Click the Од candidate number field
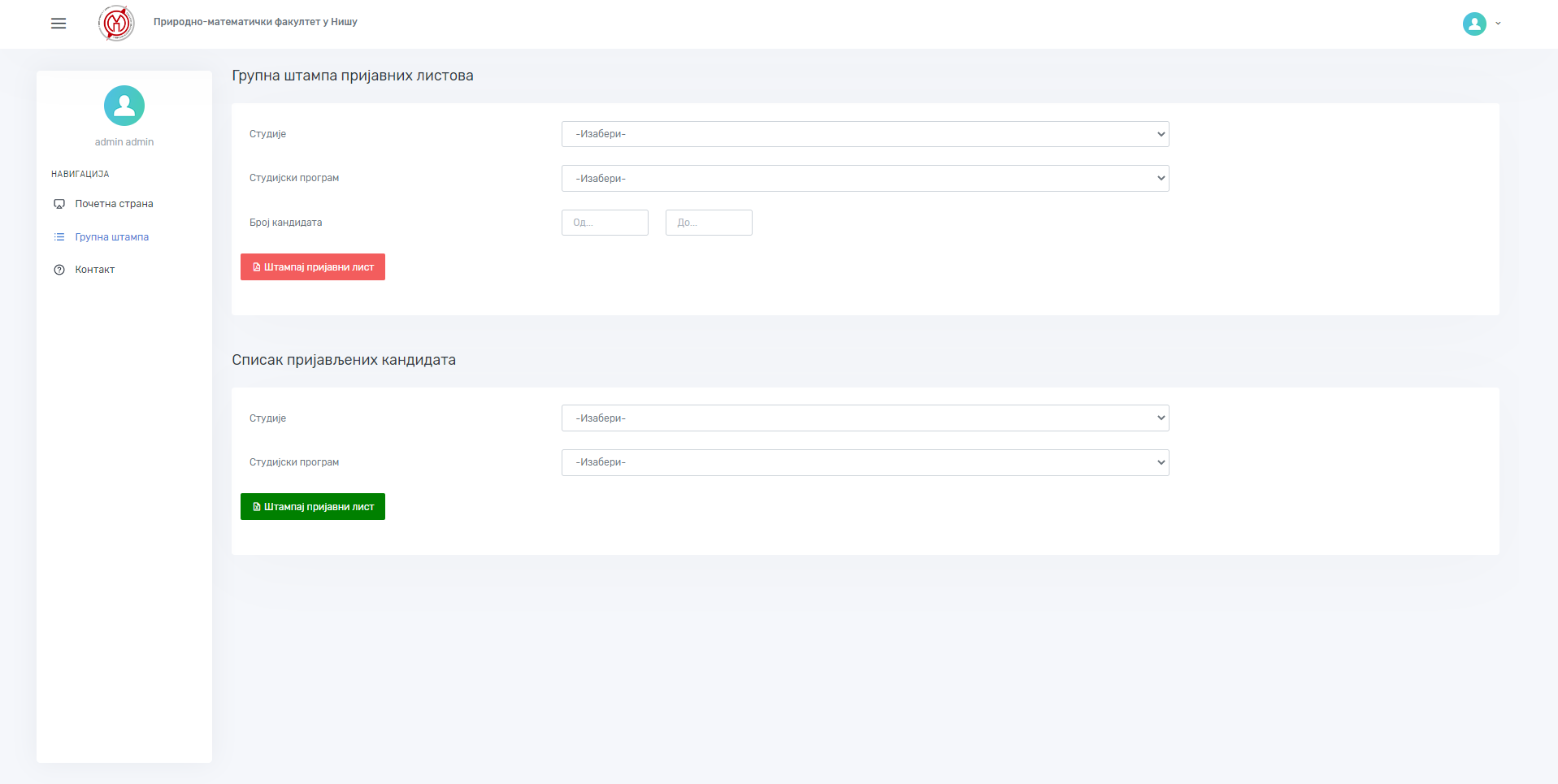Screen dimensions: 1558x784 (x=605, y=223)
